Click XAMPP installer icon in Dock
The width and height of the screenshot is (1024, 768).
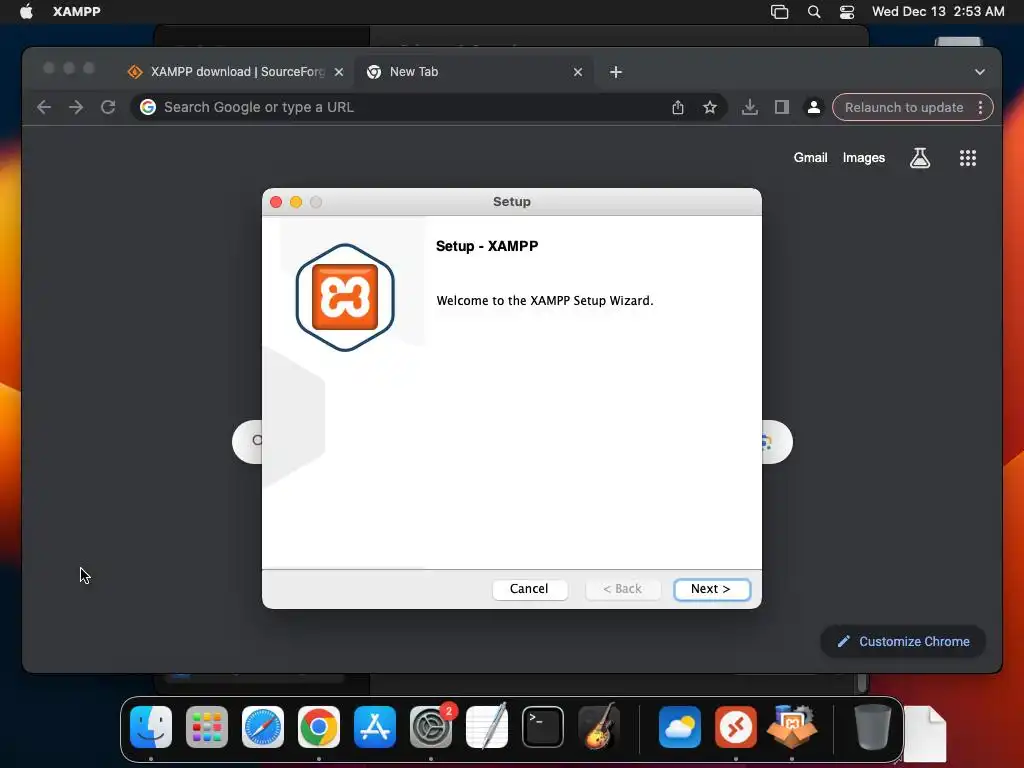tap(792, 727)
